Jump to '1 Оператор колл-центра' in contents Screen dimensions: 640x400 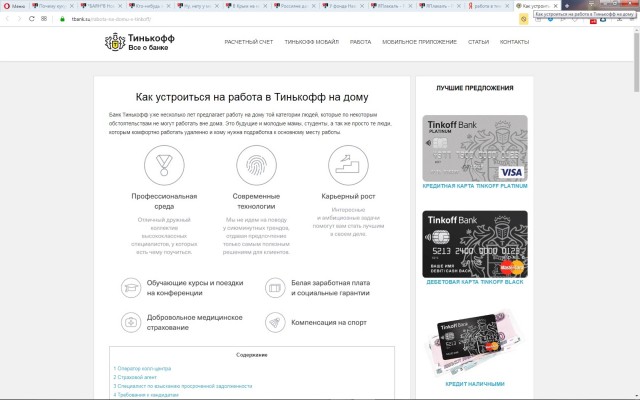[142, 369]
